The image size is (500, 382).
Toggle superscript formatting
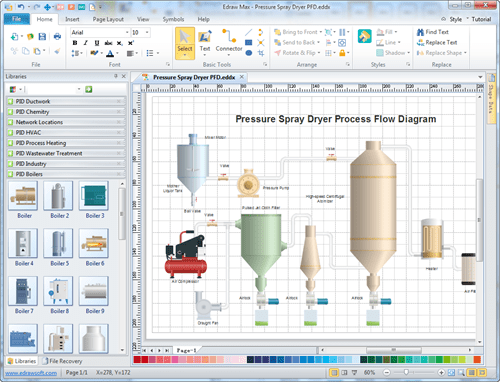[x=131, y=43]
